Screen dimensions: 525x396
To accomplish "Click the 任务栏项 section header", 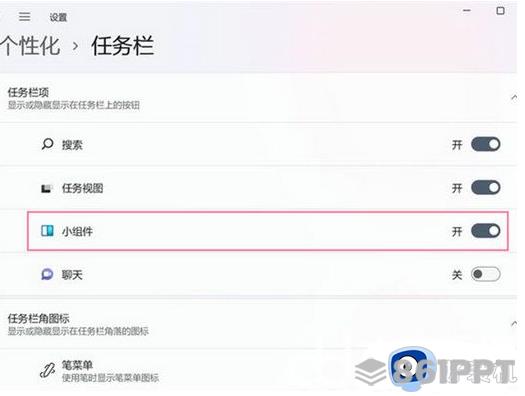I will [x=28, y=92].
